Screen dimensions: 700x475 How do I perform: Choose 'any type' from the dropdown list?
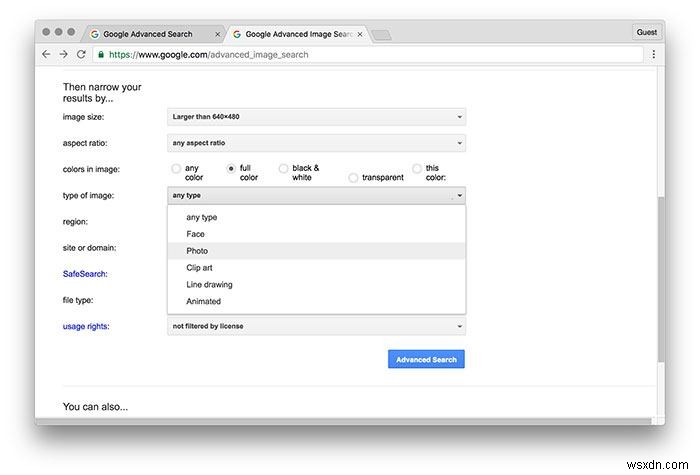317,217
